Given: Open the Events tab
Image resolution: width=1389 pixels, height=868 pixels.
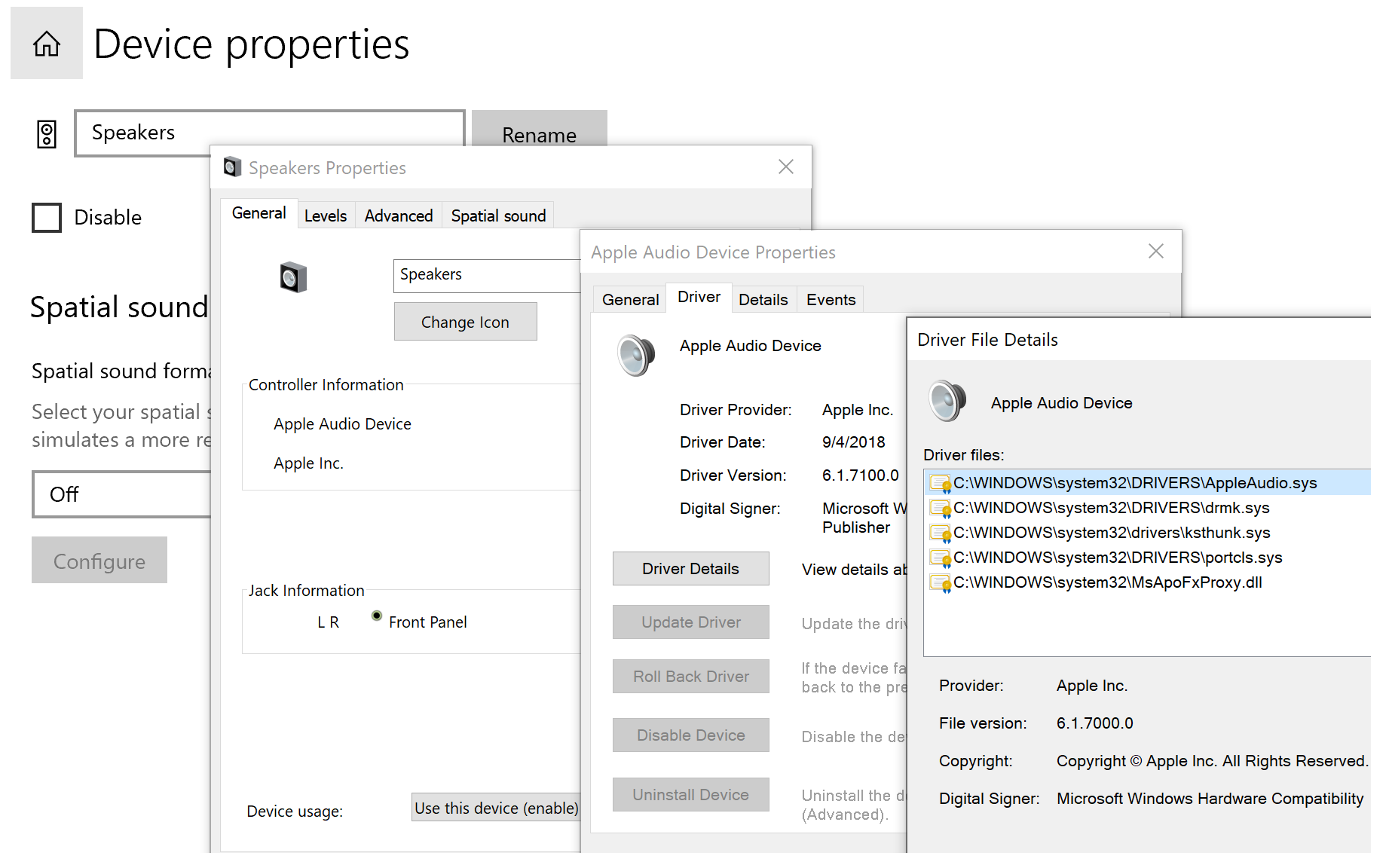Looking at the screenshot, I should [831, 300].
